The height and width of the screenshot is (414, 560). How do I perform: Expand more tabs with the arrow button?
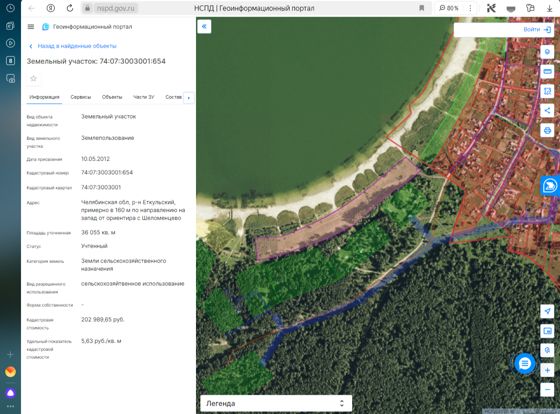[189, 98]
